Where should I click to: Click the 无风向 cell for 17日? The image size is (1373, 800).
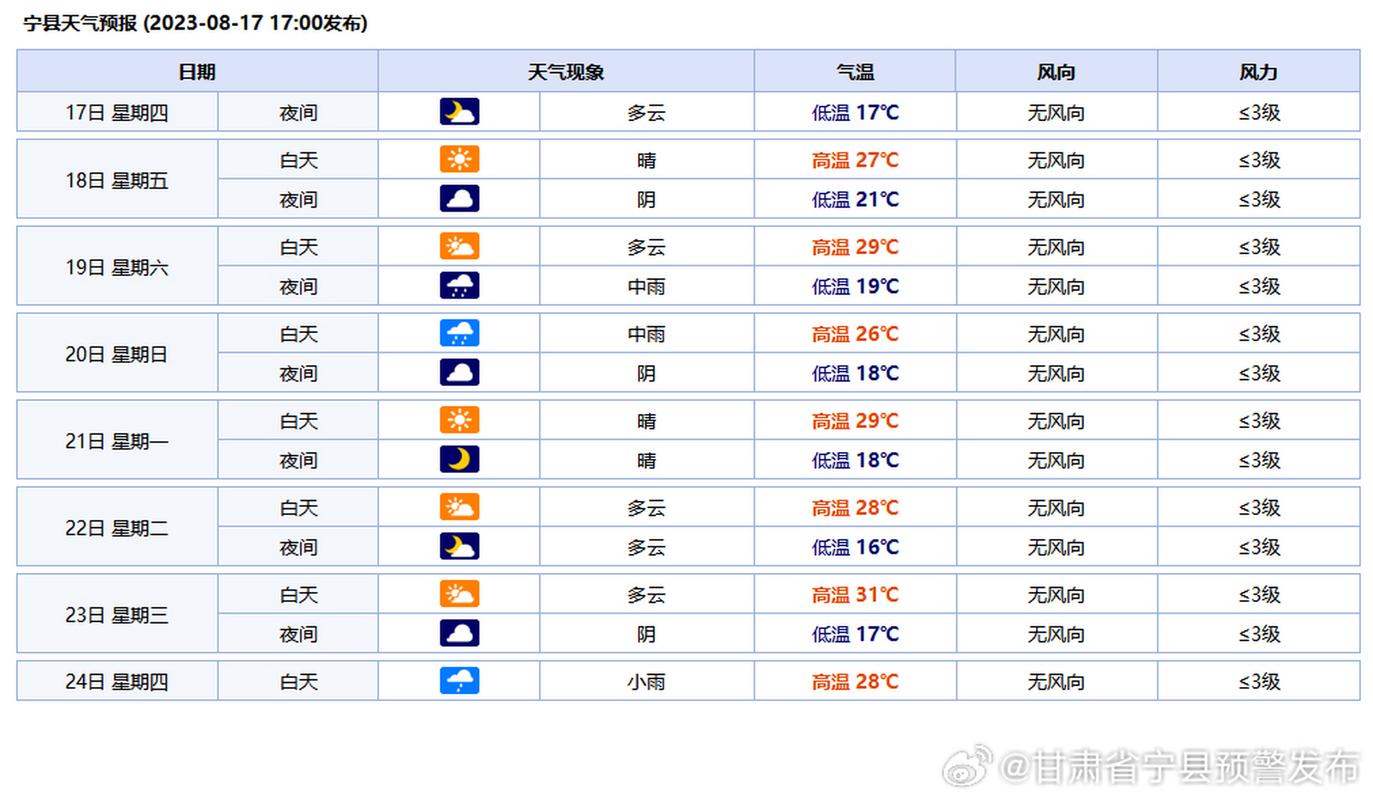tap(1056, 112)
